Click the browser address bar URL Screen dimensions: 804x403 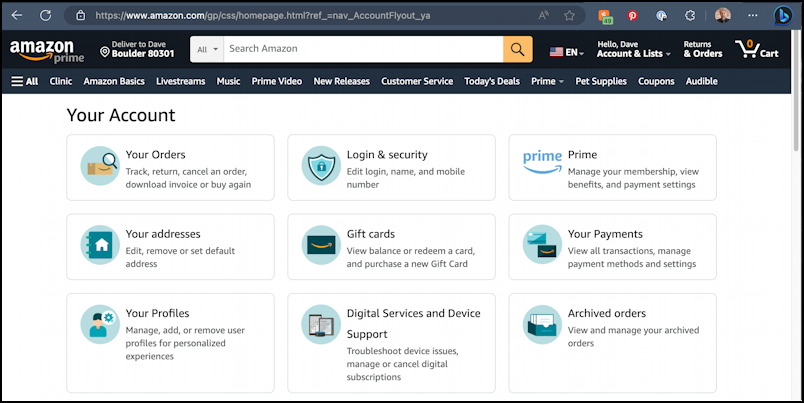pos(263,15)
